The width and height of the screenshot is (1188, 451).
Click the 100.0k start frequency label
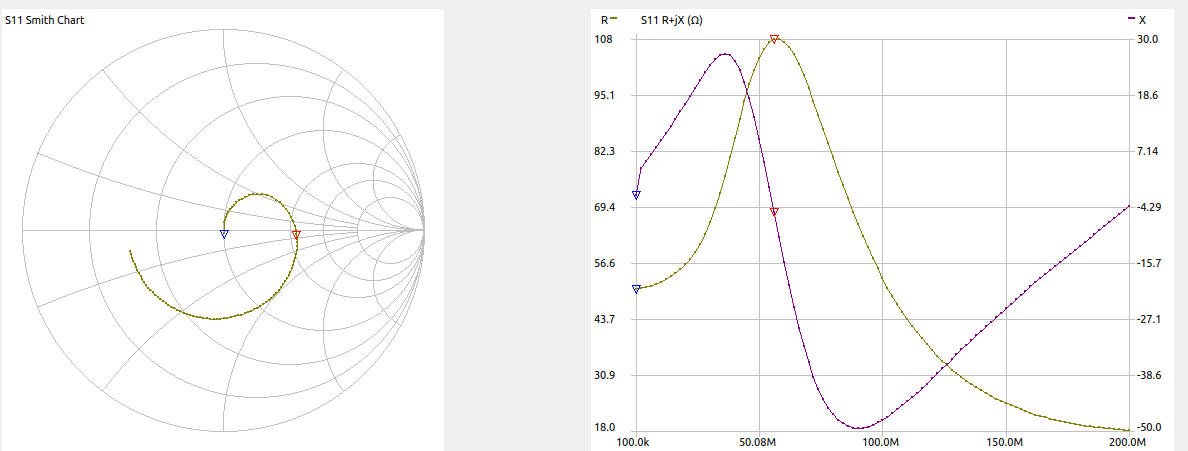pyautogui.click(x=635, y=441)
